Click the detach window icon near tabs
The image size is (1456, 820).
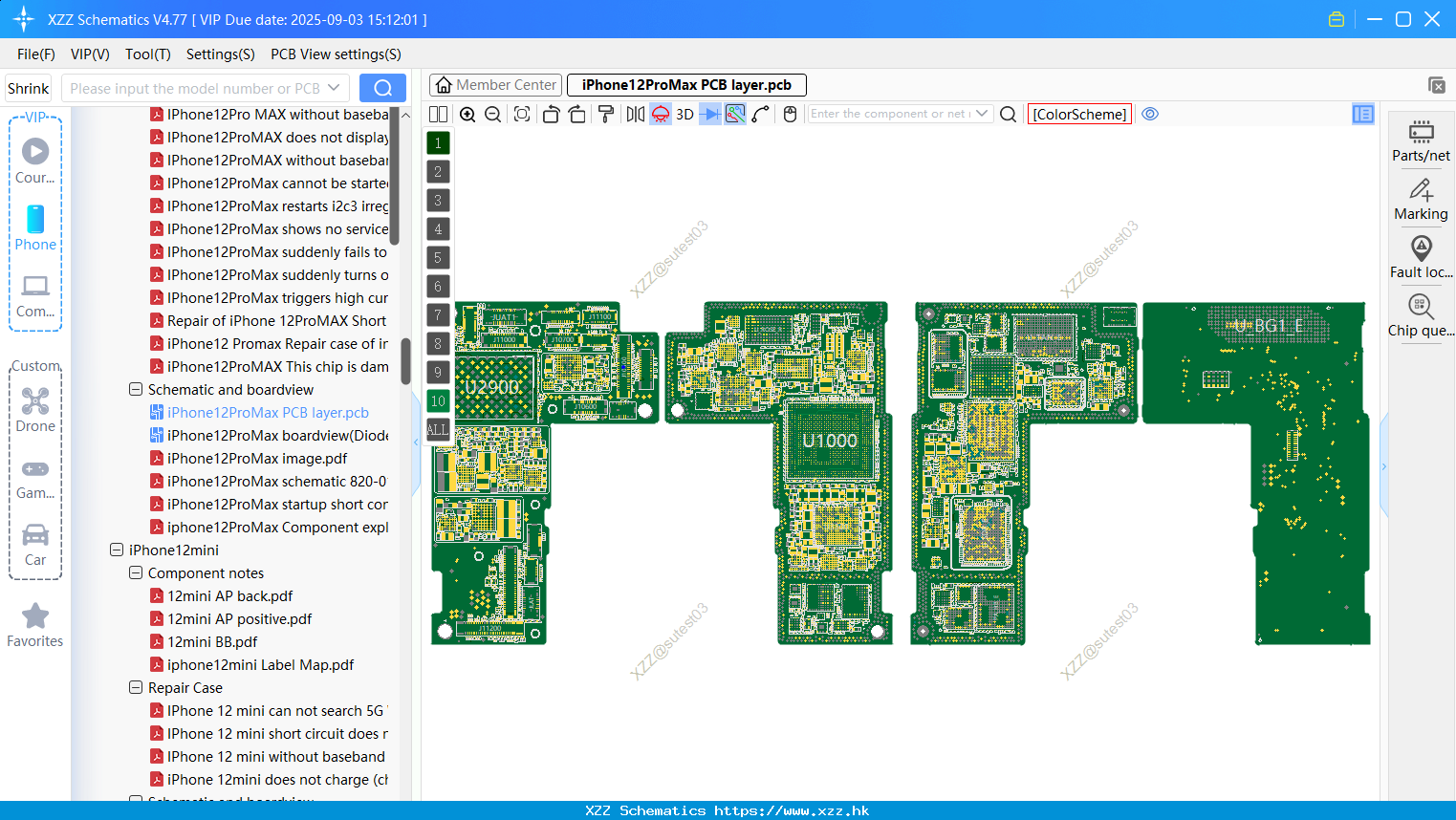(1436, 85)
